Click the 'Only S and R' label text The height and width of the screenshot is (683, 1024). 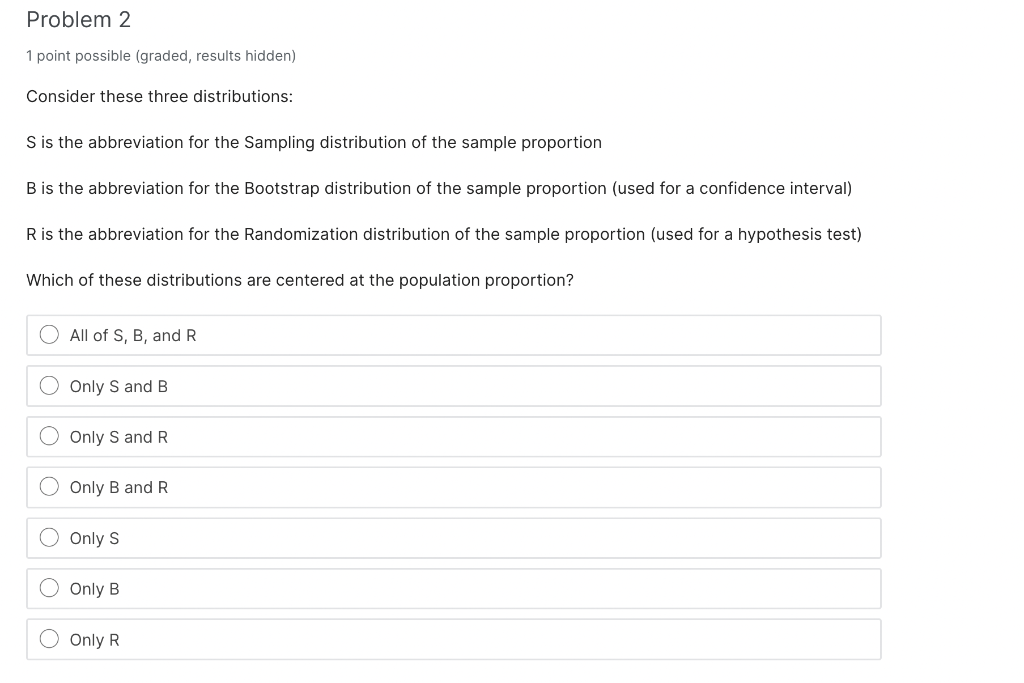(x=119, y=436)
